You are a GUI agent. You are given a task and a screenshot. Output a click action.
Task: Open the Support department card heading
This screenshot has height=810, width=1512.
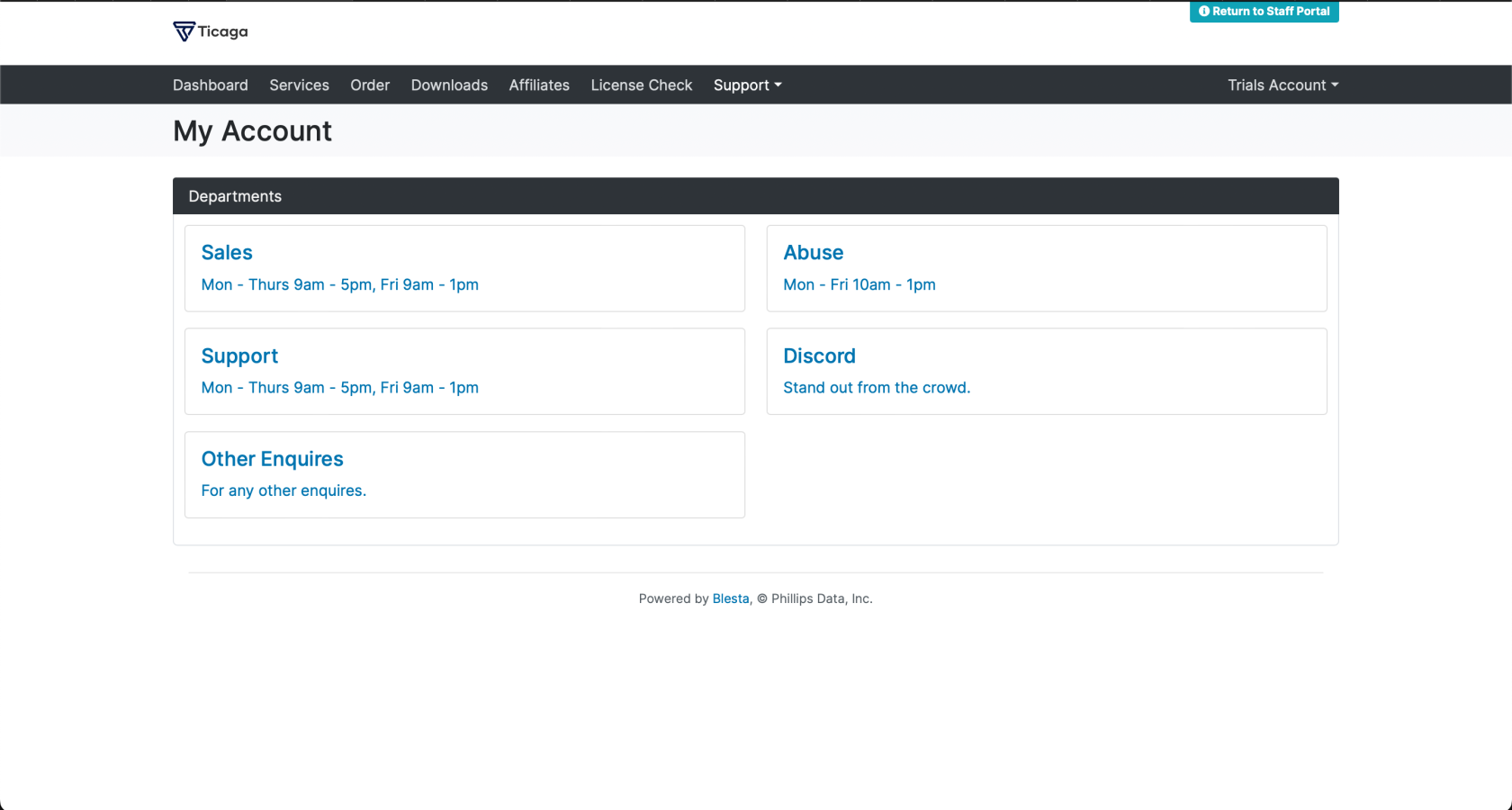tap(239, 356)
